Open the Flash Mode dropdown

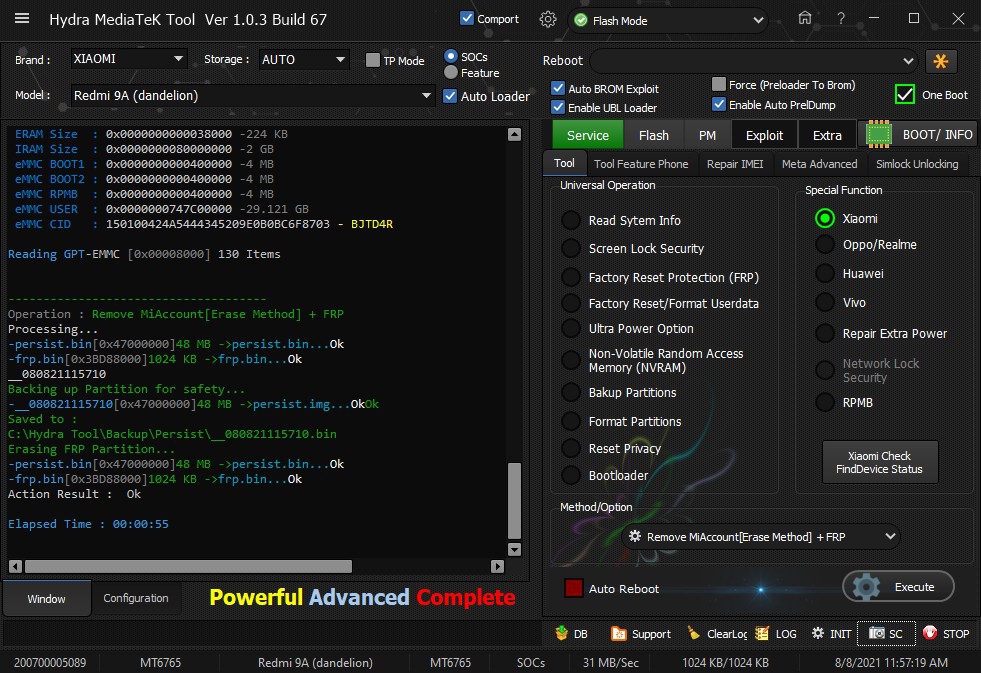click(x=668, y=21)
